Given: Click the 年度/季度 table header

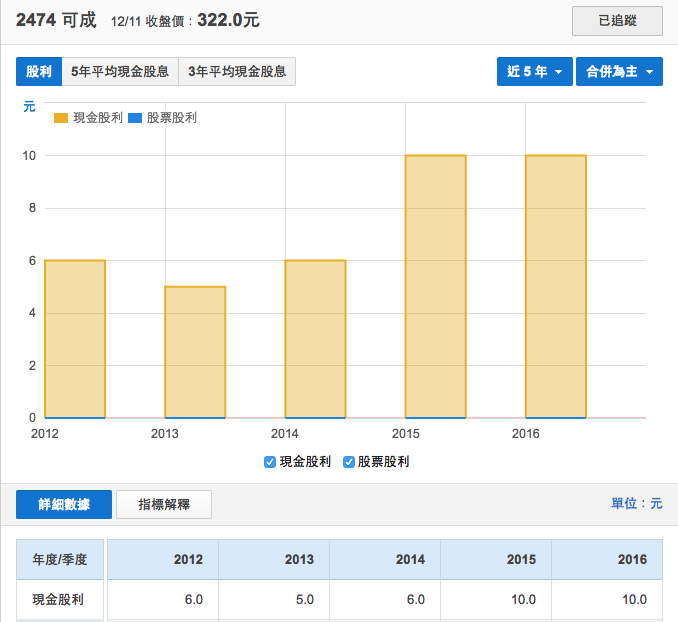Looking at the screenshot, I should pos(61,559).
